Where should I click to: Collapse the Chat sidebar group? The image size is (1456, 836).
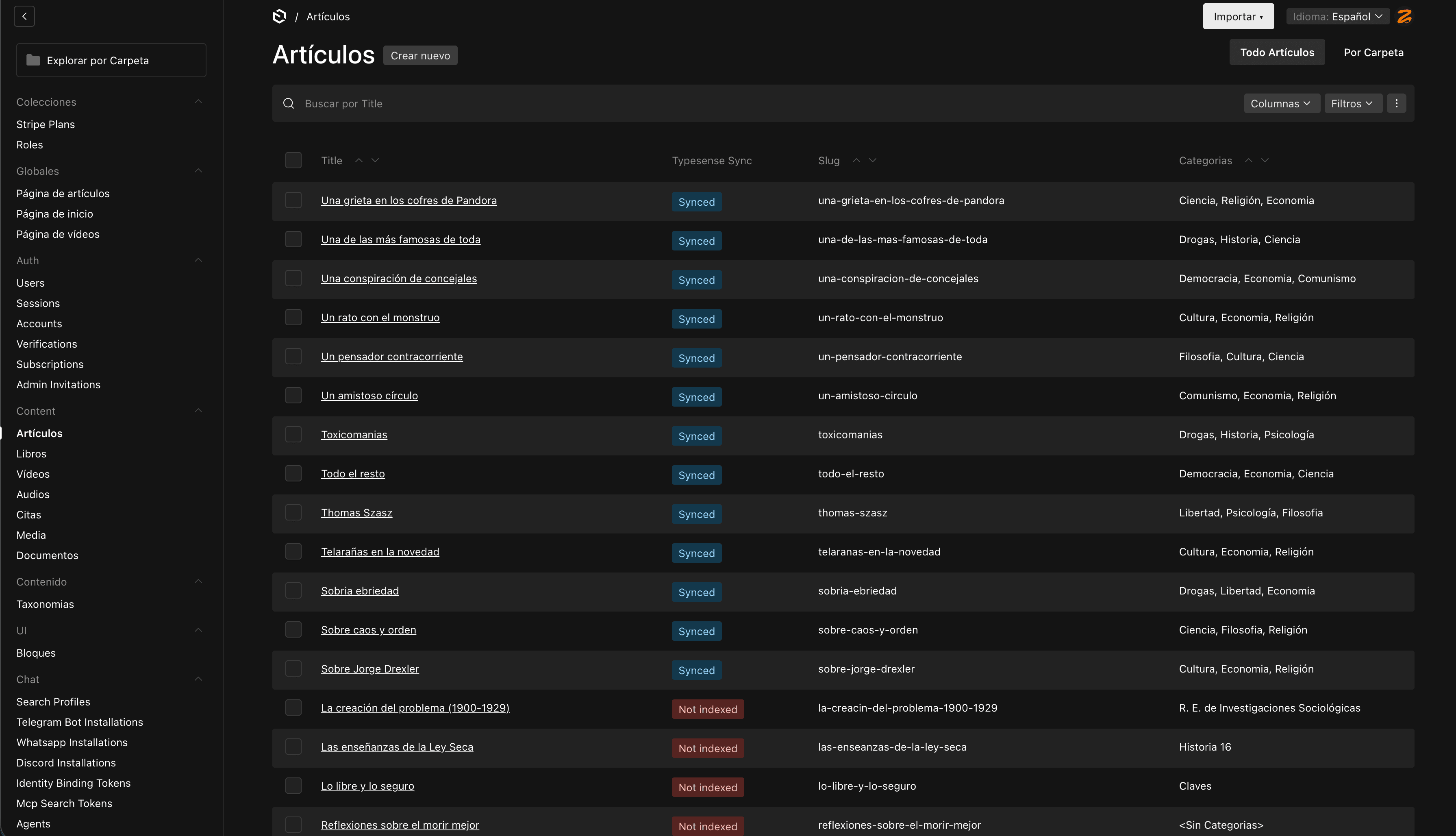[x=198, y=679]
